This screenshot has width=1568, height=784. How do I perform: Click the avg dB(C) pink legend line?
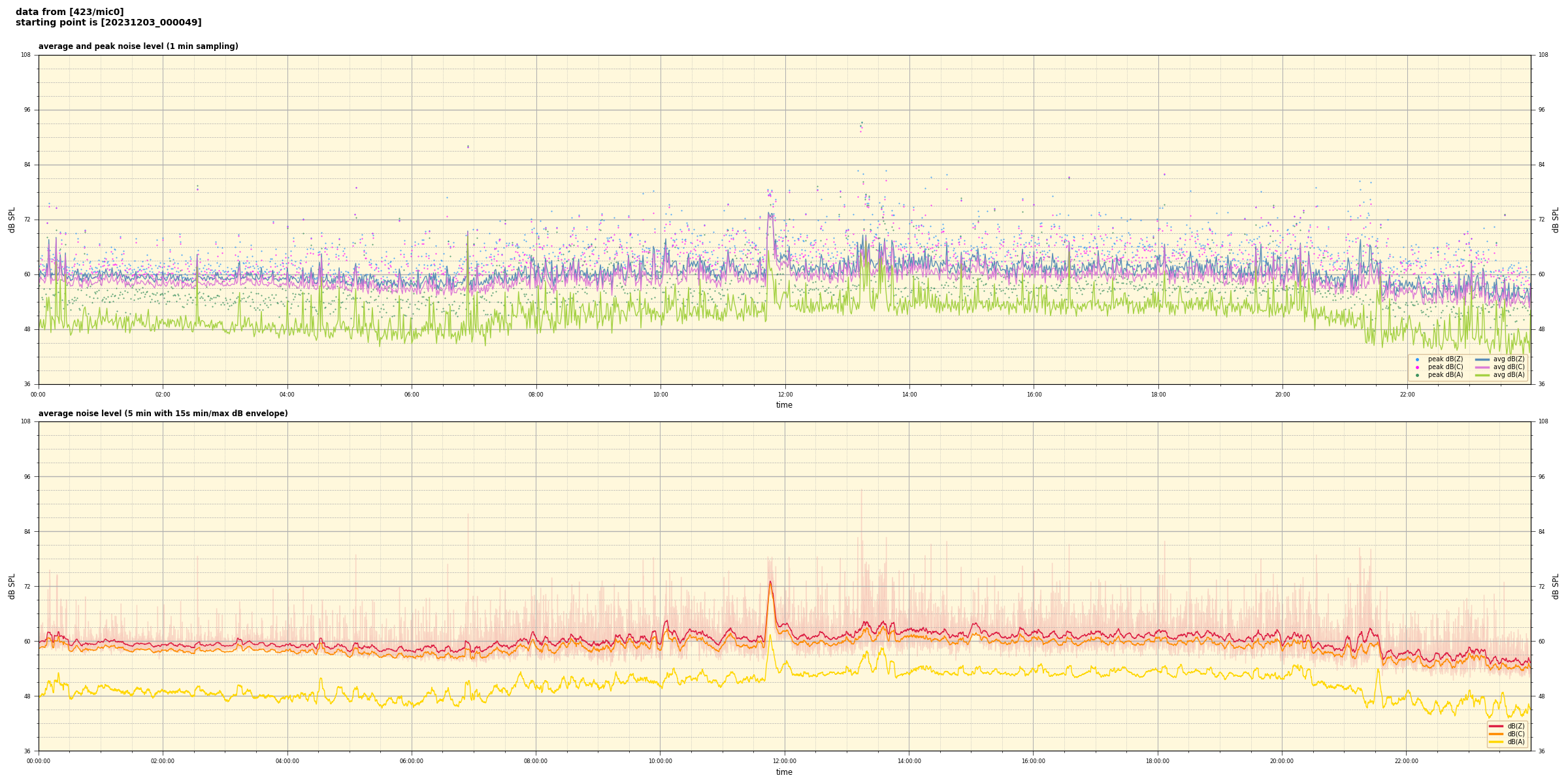point(1482,367)
